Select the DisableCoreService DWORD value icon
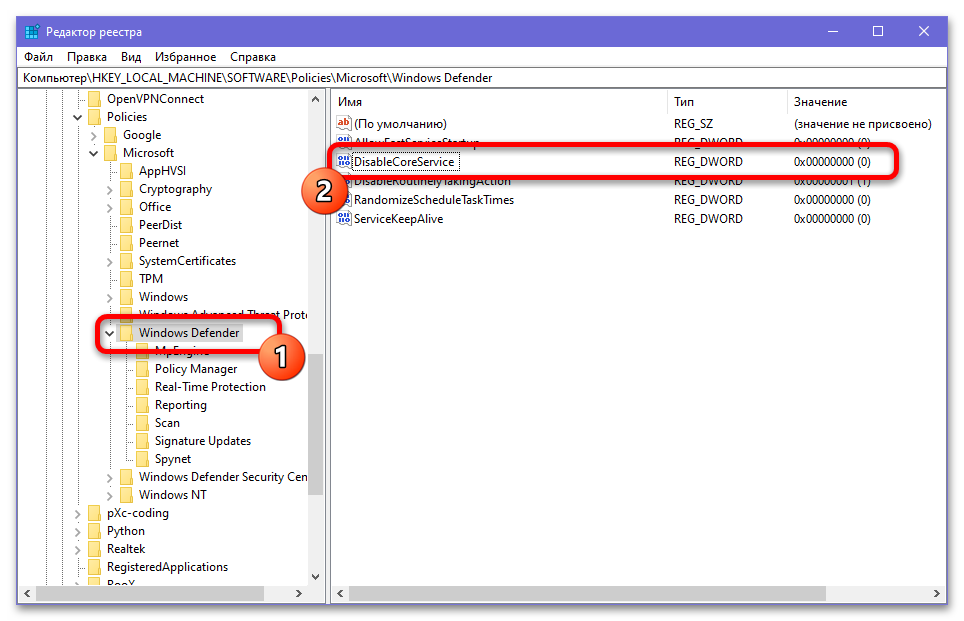Viewport: 964px width, 621px height. 344,162
